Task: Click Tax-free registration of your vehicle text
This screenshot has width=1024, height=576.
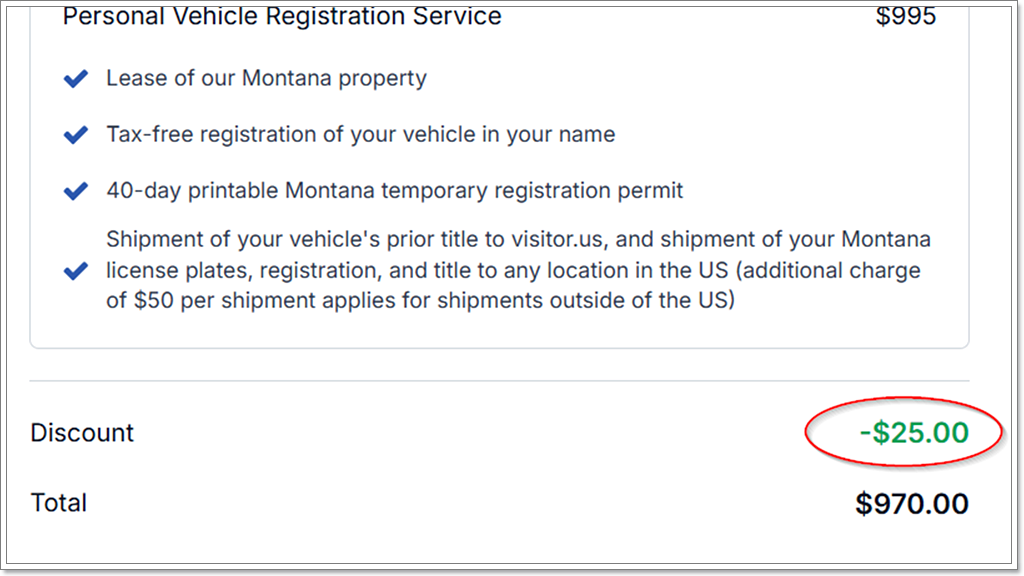Action: (360, 135)
